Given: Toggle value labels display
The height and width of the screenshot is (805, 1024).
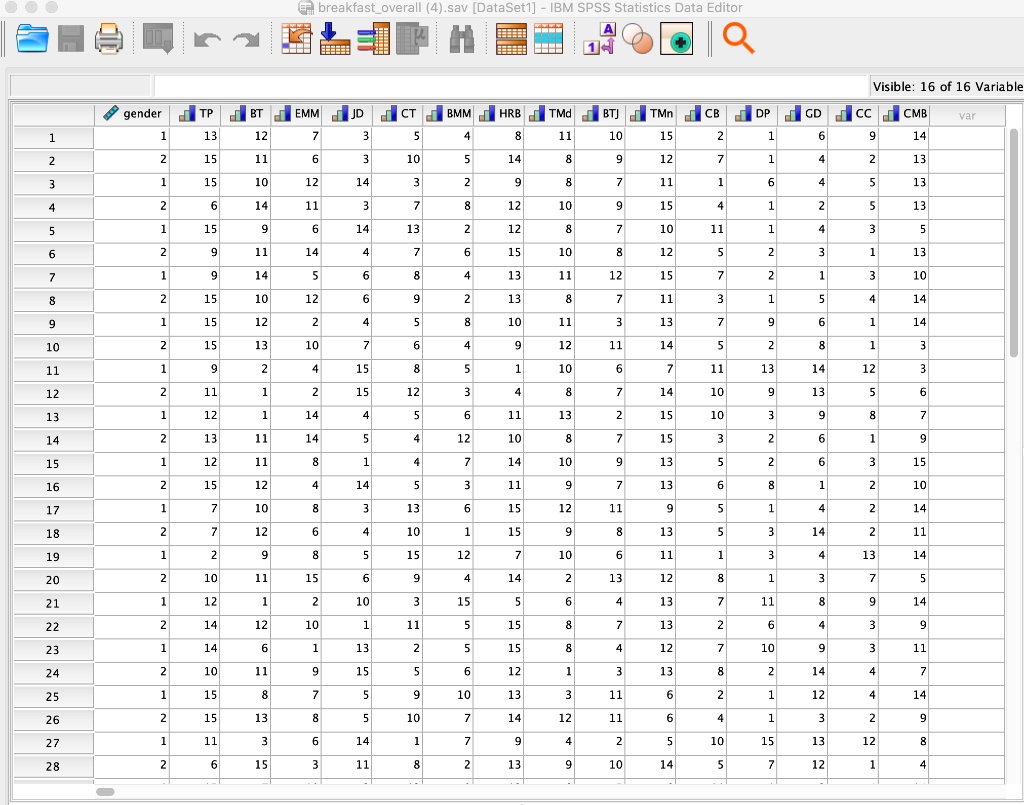Looking at the screenshot, I should coord(597,39).
